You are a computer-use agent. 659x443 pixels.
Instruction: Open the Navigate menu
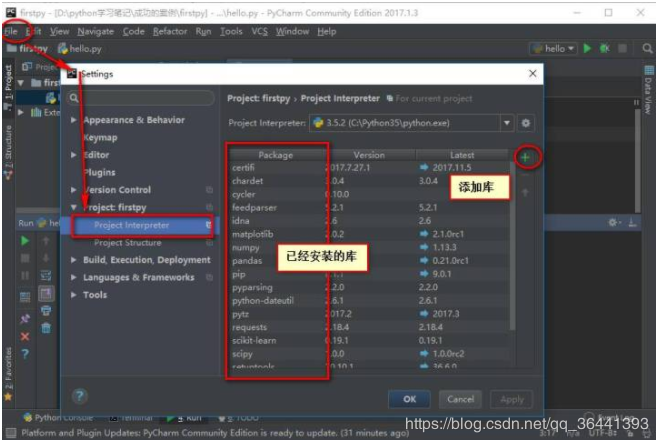tap(95, 32)
